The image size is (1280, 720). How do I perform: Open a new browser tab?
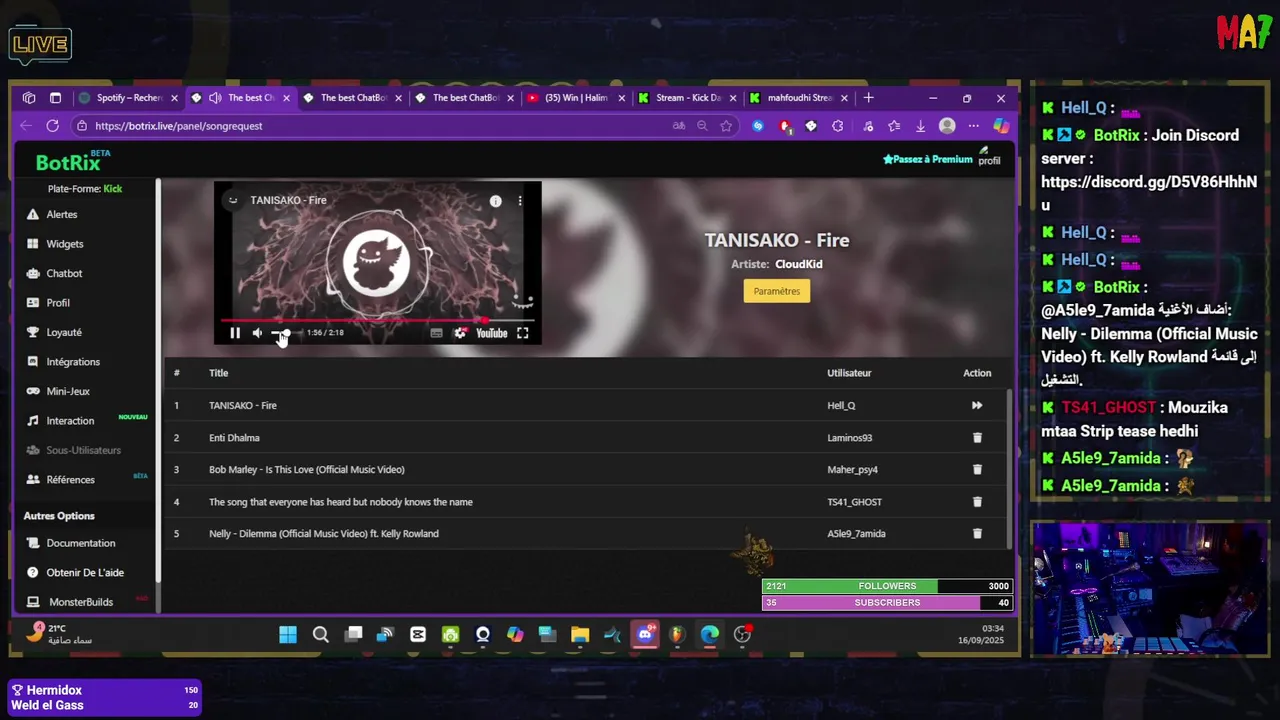[x=868, y=98]
